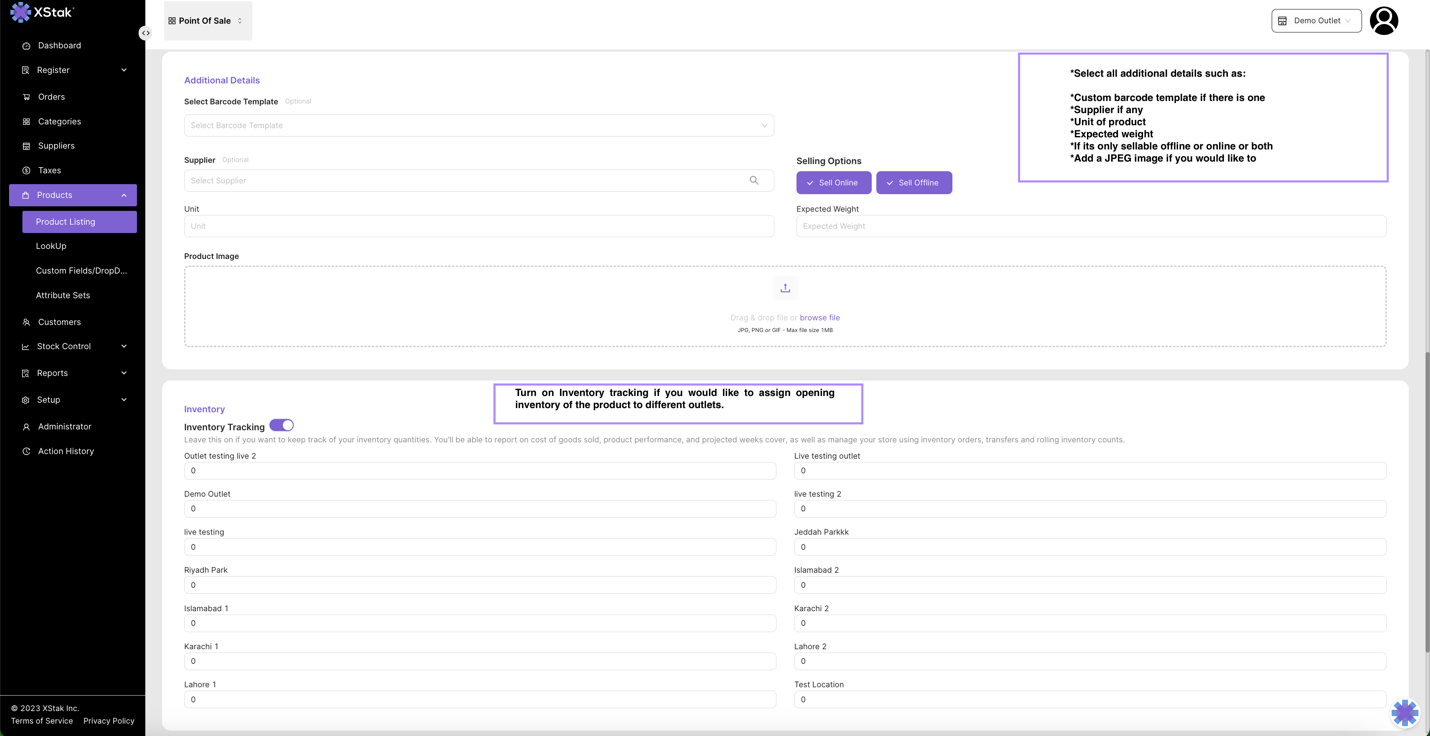Turn off Inventory Tracking switch
This screenshot has width=1430, height=736.
tap(281, 426)
